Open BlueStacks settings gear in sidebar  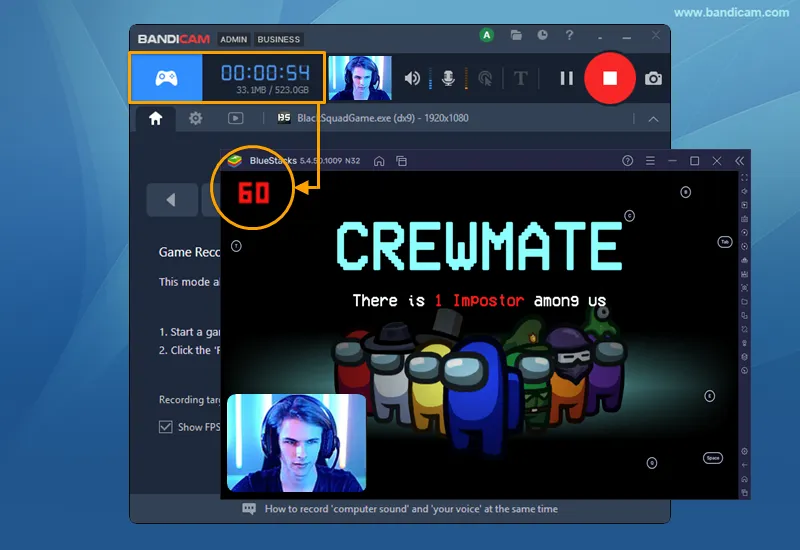744,452
